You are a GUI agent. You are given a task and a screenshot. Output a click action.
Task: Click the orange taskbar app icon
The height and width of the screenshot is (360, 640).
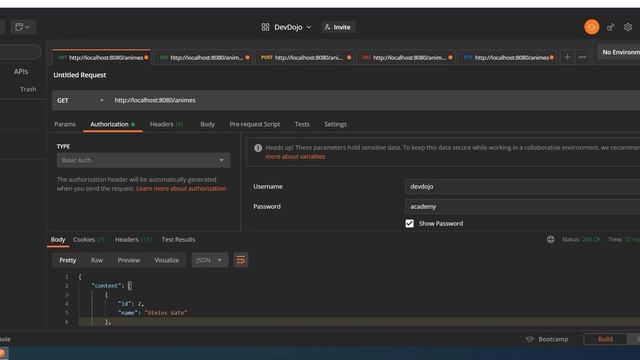(x=2, y=354)
